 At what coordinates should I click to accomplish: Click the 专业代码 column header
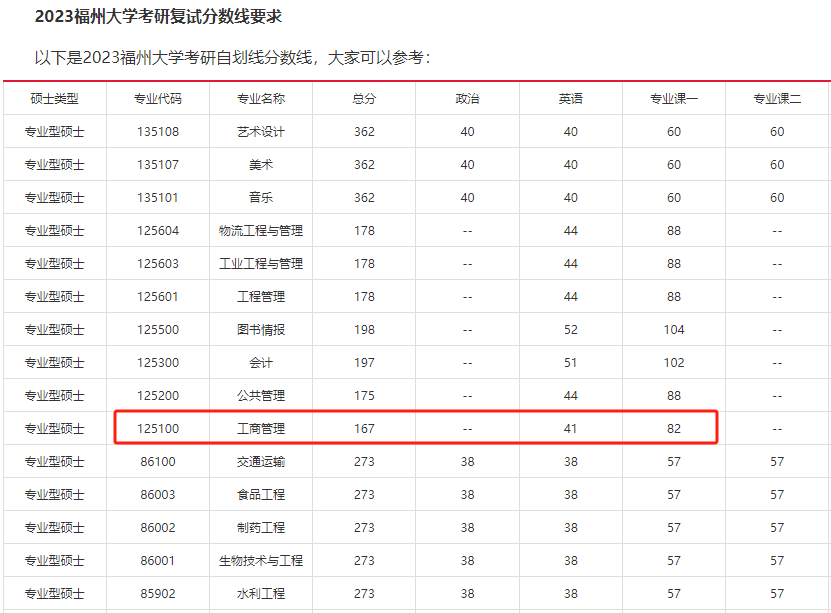(158, 99)
